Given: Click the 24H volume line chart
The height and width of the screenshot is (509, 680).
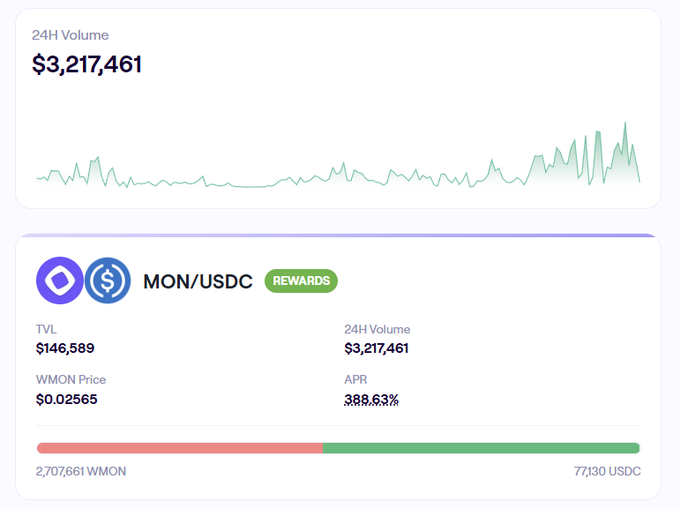Looking at the screenshot, I should click(x=338, y=156).
